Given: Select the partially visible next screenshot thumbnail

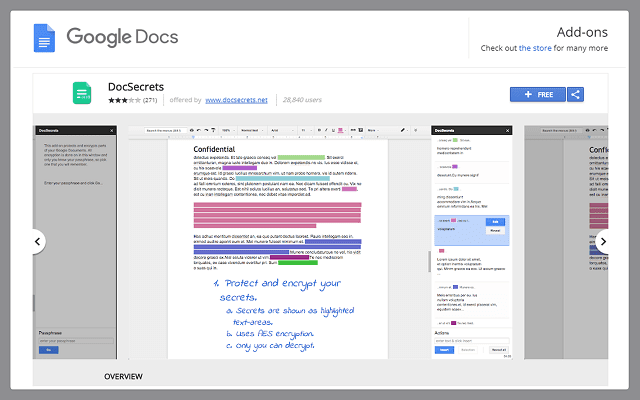Looking at the screenshot, I should 566,242.
